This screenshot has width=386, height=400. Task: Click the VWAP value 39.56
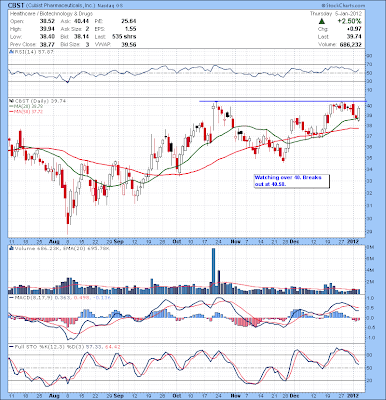(x=129, y=44)
